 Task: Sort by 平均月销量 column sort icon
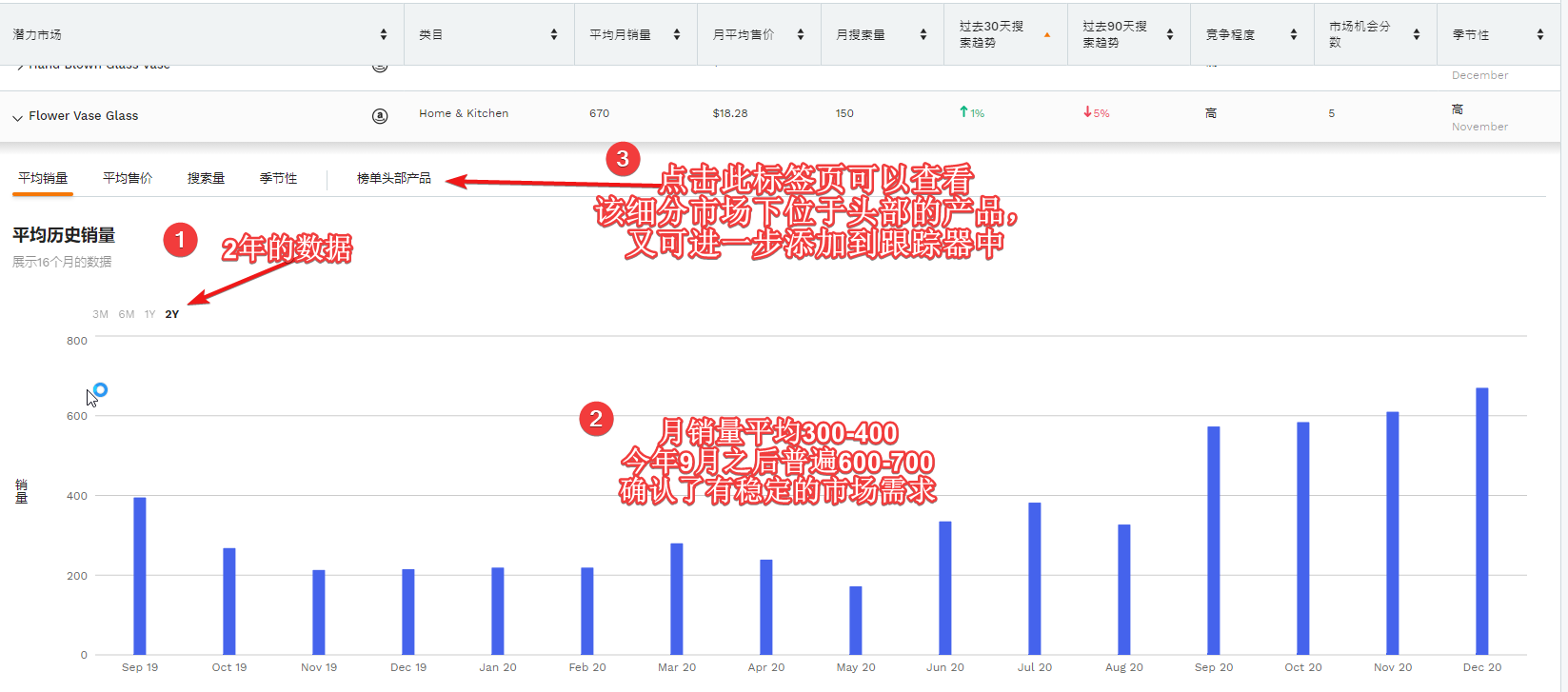click(677, 34)
